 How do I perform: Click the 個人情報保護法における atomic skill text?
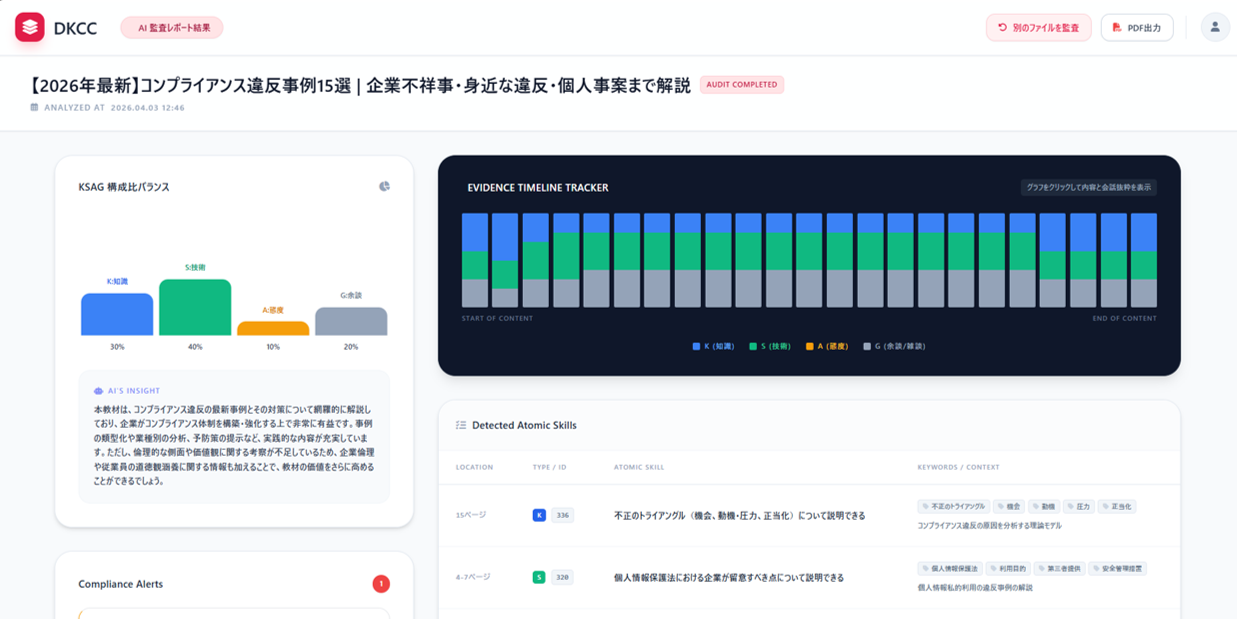pyautogui.click(x=729, y=578)
